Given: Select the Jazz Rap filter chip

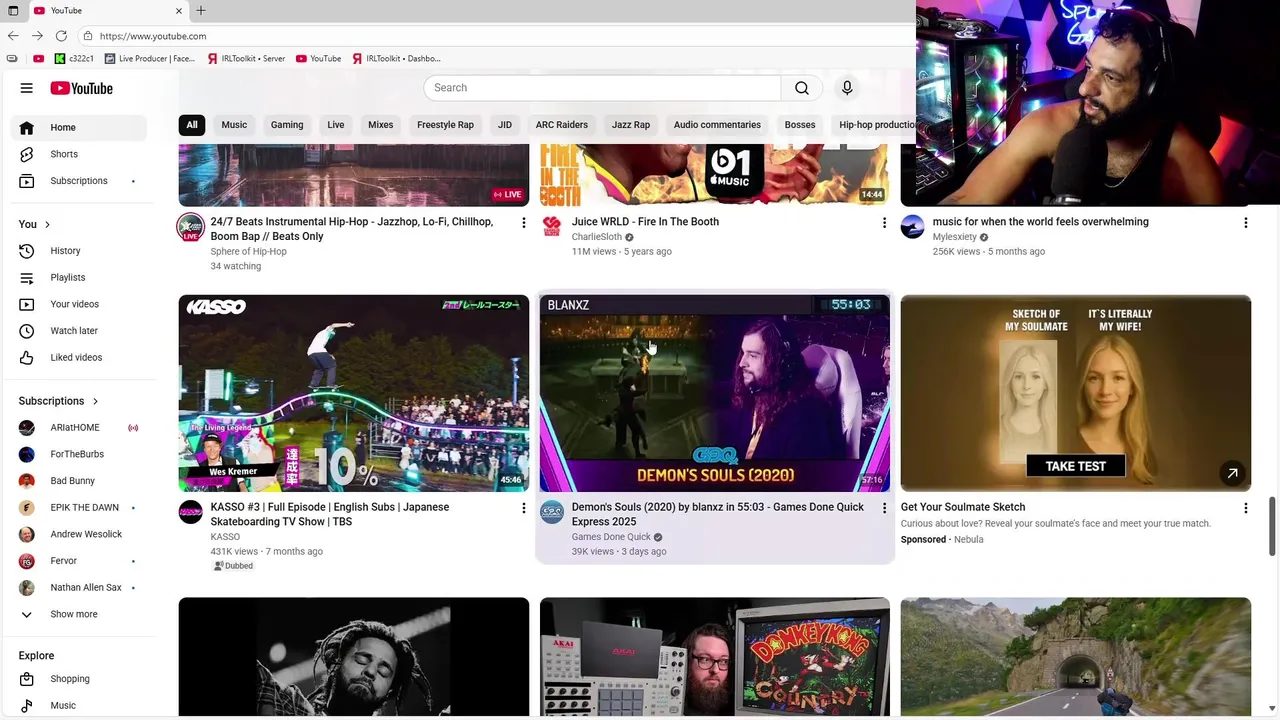Looking at the screenshot, I should (x=631, y=125).
